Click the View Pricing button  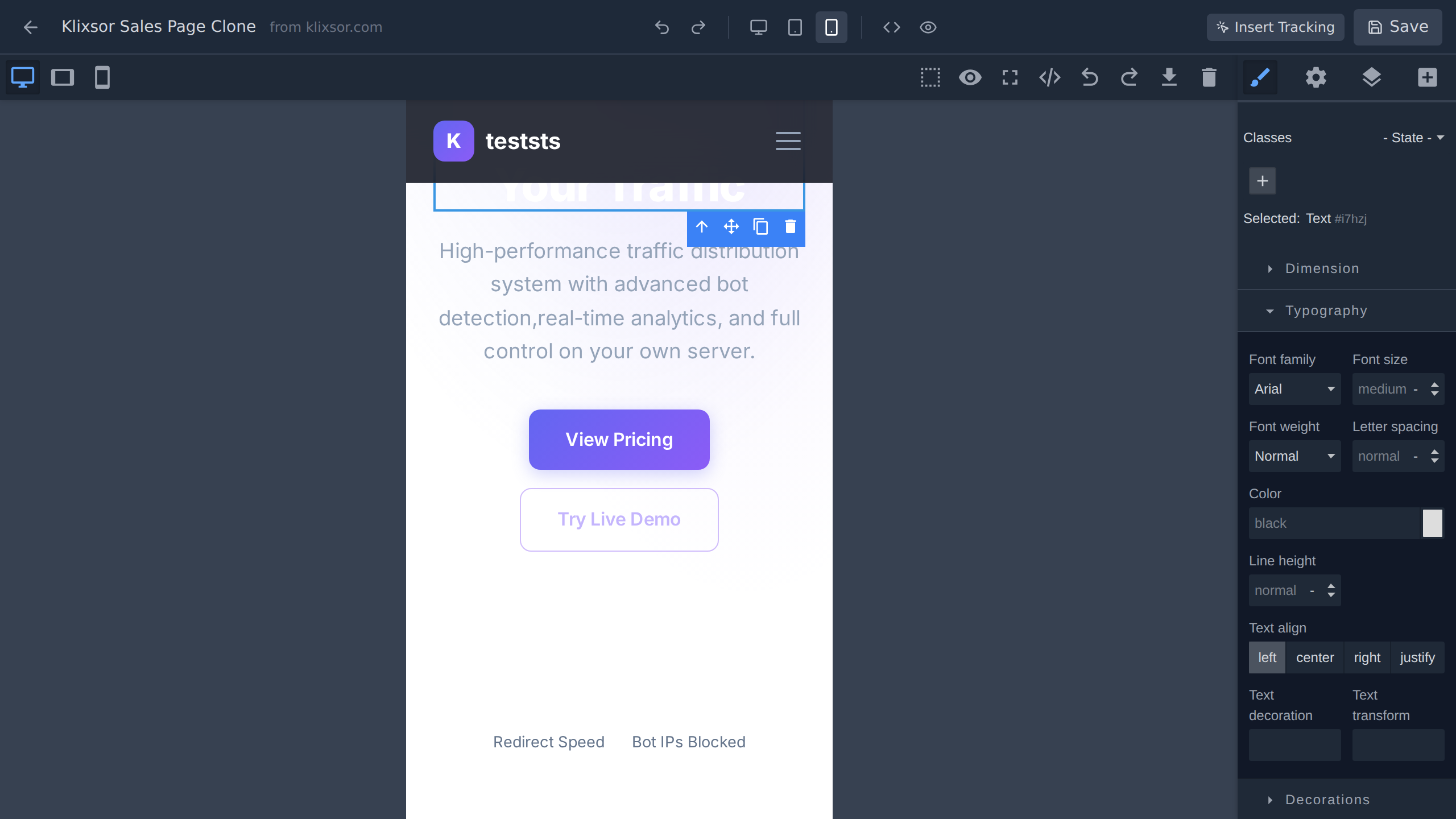click(x=619, y=439)
